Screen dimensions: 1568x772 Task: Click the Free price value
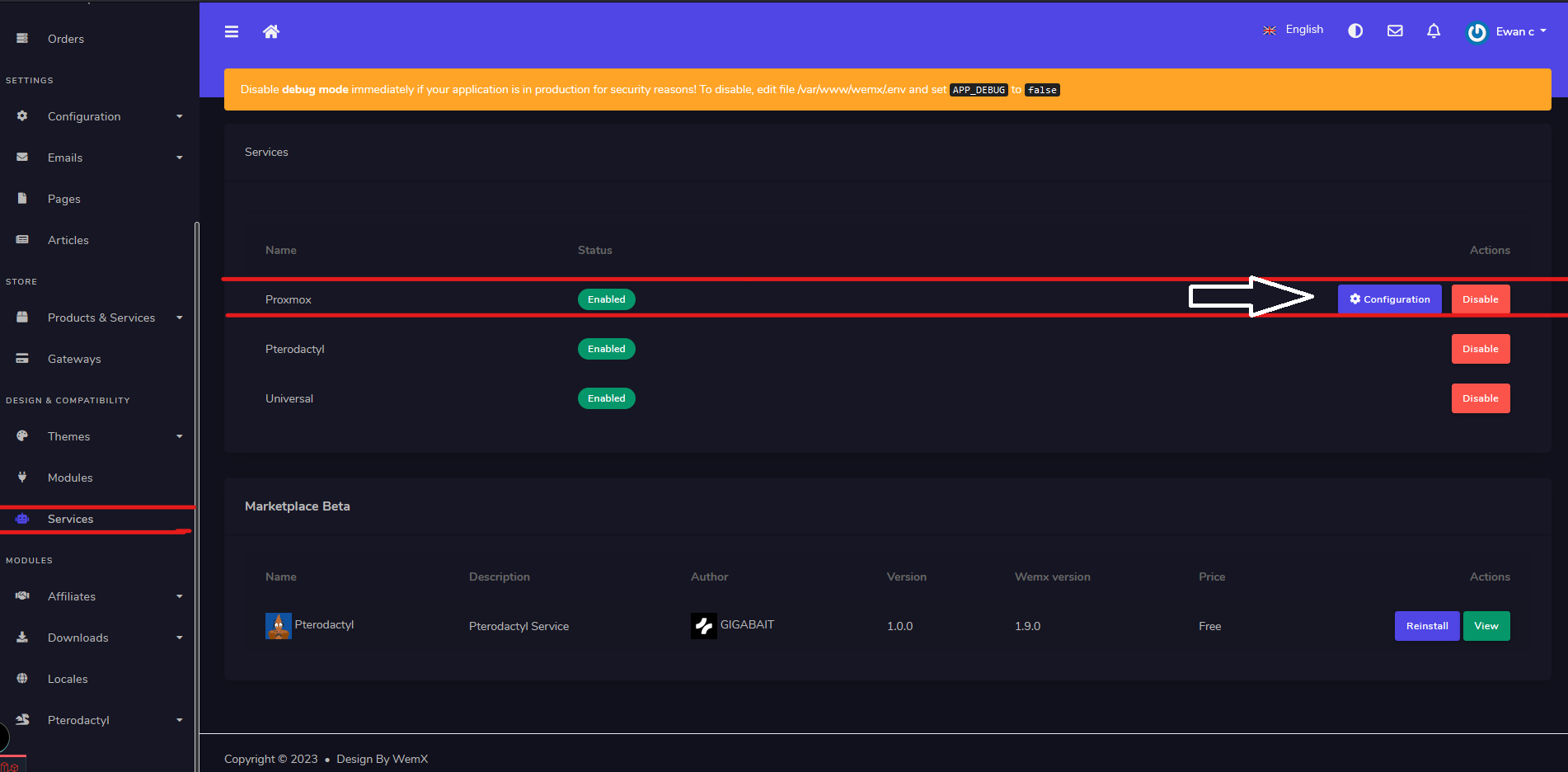click(1209, 626)
